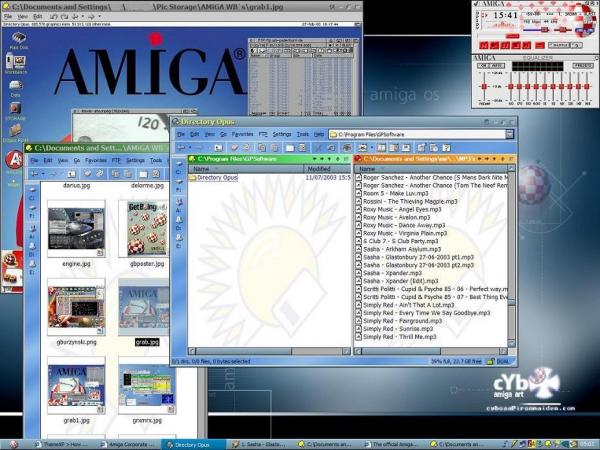This screenshot has width=600, height=450.
Task: Open drive A: in the front Directory Opus sidebar
Action: click(179, 205)
